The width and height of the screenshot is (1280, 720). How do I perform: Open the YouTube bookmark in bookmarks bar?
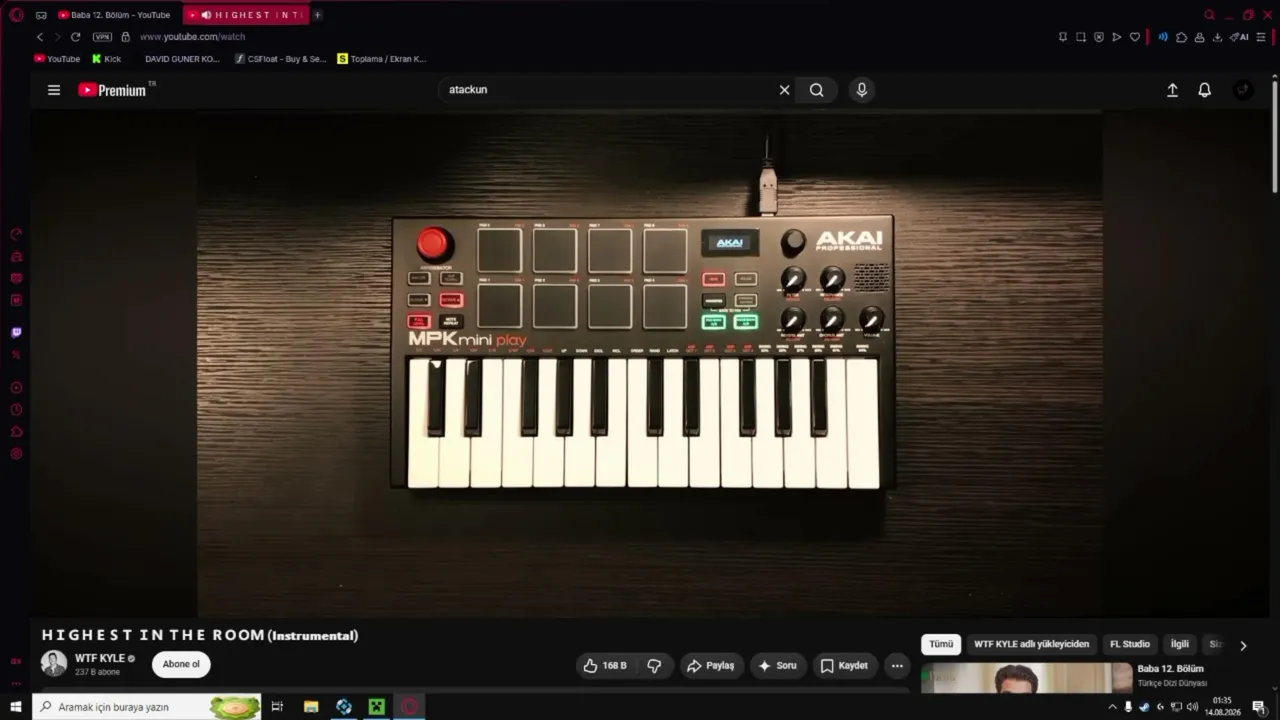coord(57,59)
